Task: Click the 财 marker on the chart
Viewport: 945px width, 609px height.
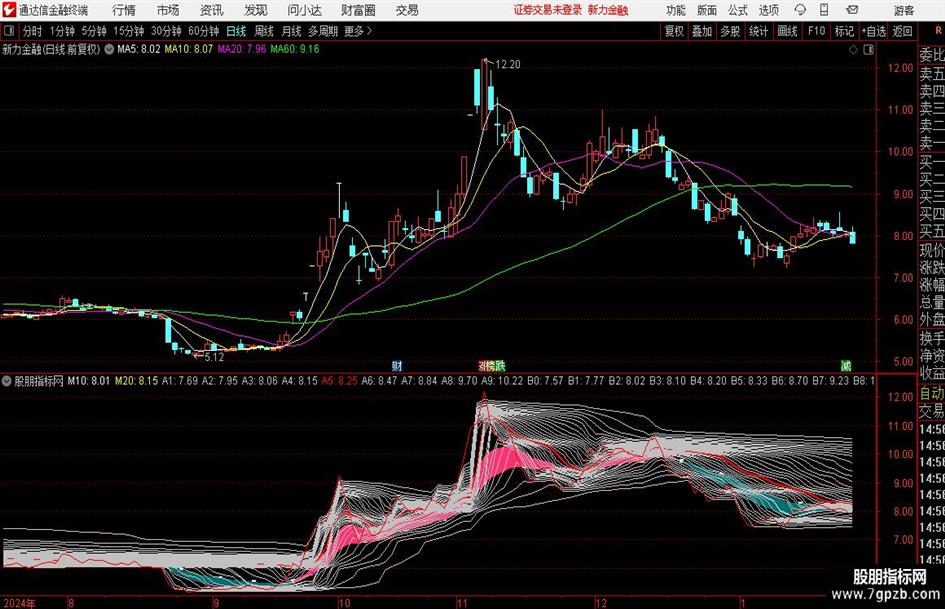Action: 397,365
